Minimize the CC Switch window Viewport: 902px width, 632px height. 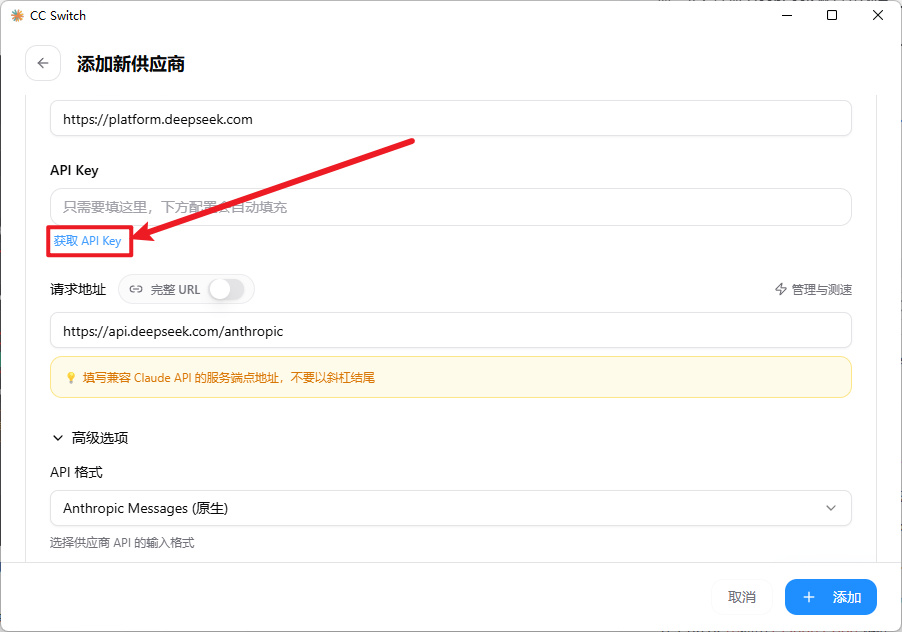tap(787, 16)
